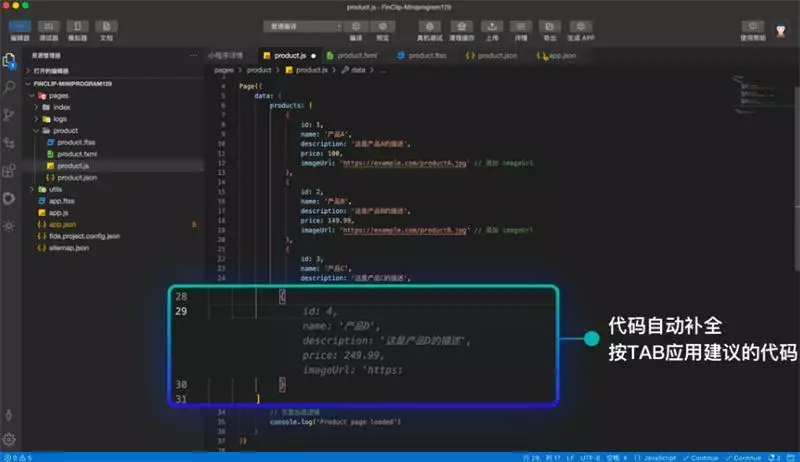Click the first Continue status bar item

click(x=701, y=458)
